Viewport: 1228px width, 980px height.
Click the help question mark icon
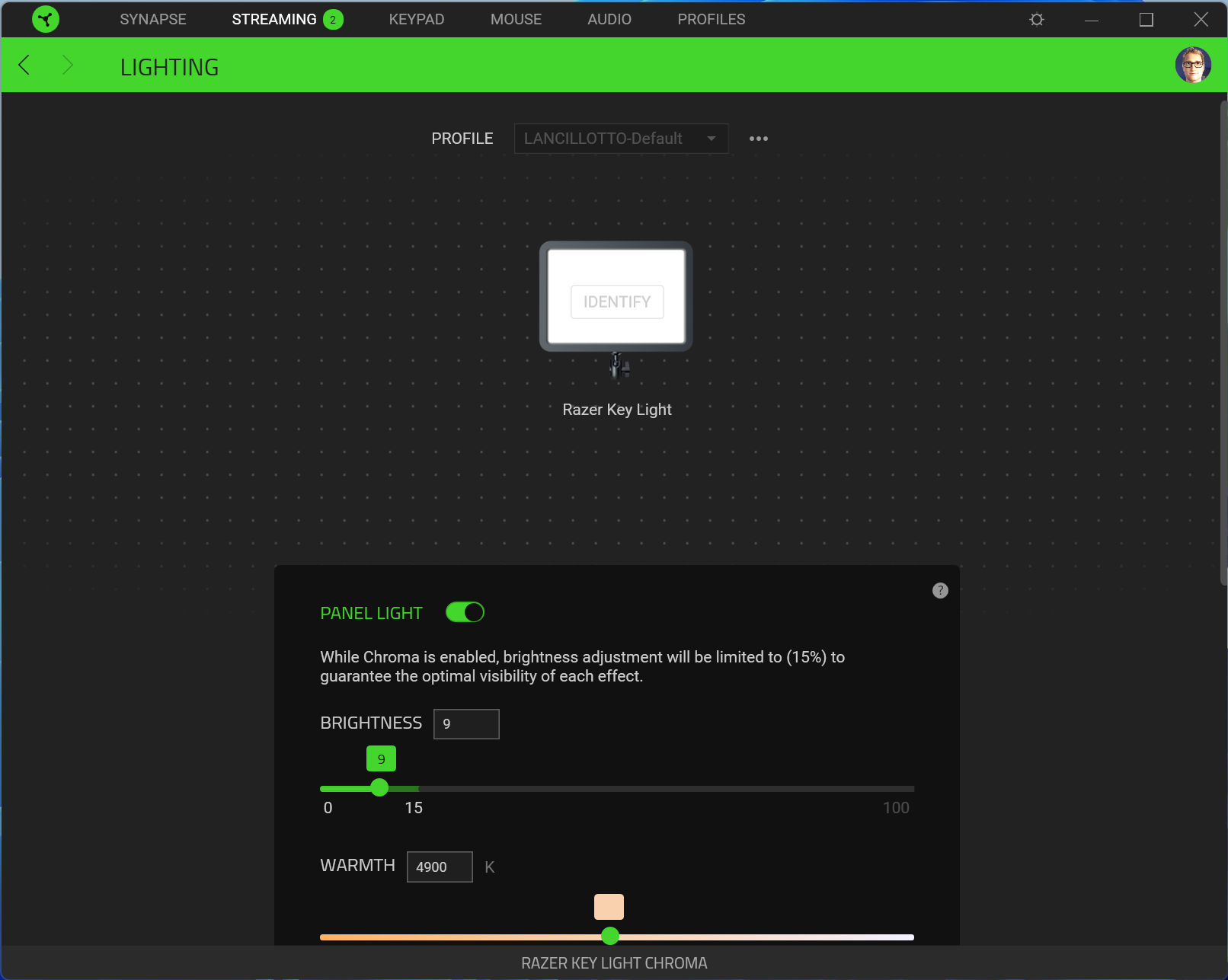pos(940,590)
